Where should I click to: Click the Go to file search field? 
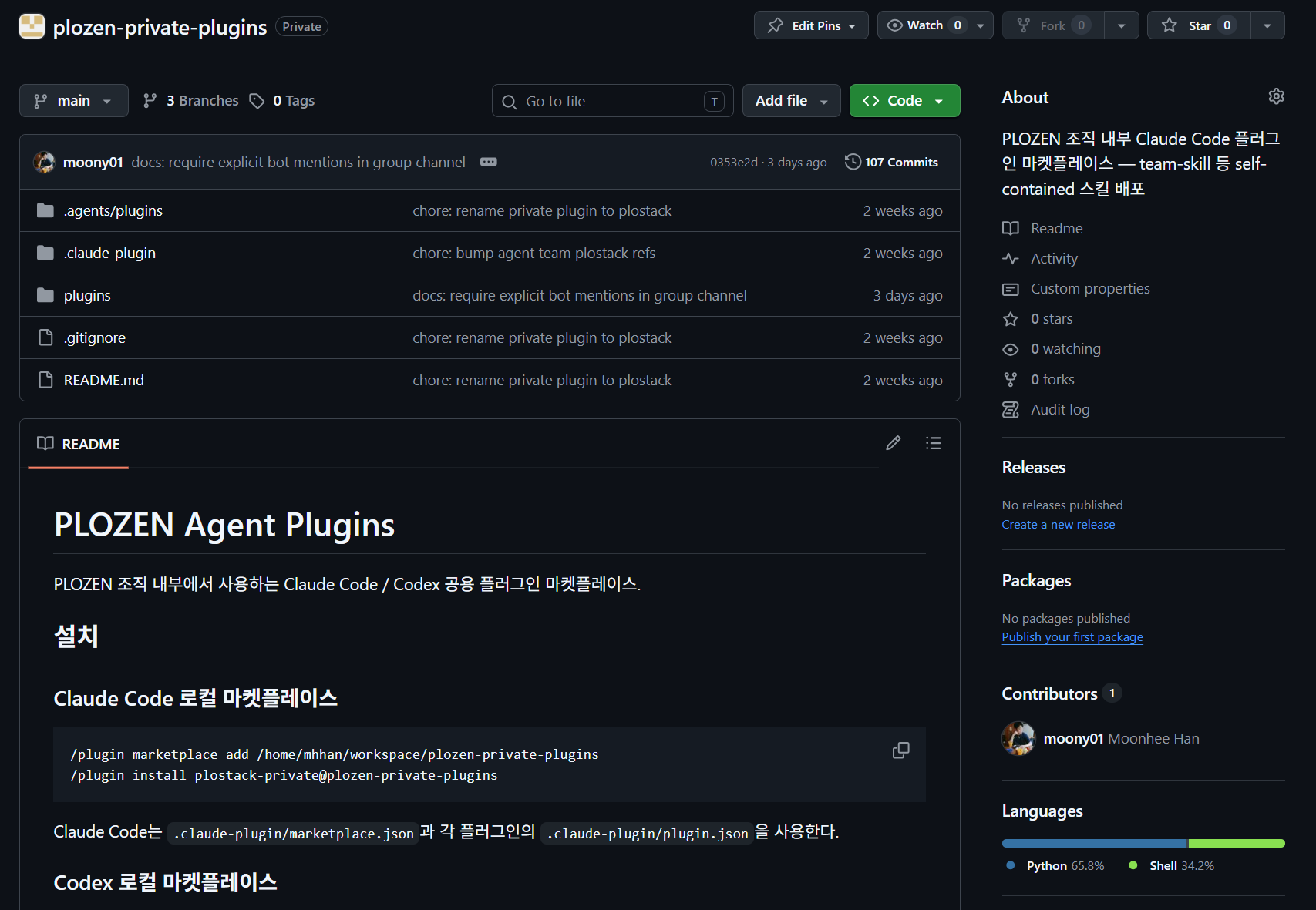pos(613,101)
